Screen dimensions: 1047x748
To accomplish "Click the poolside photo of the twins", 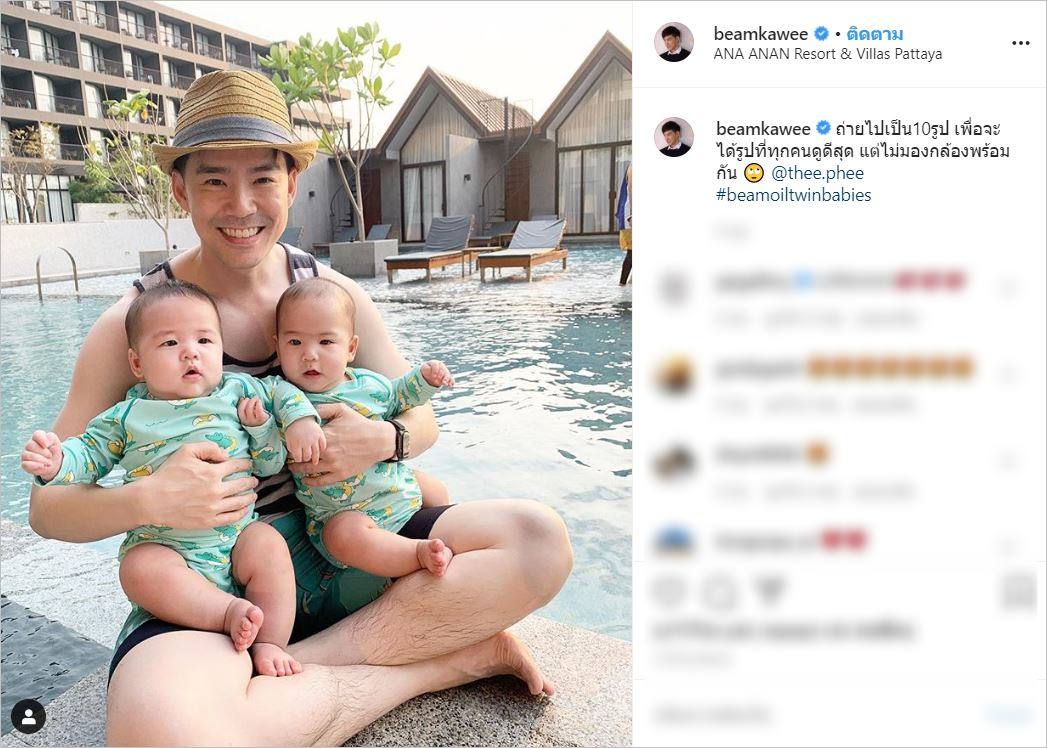I will pos(316,373).
